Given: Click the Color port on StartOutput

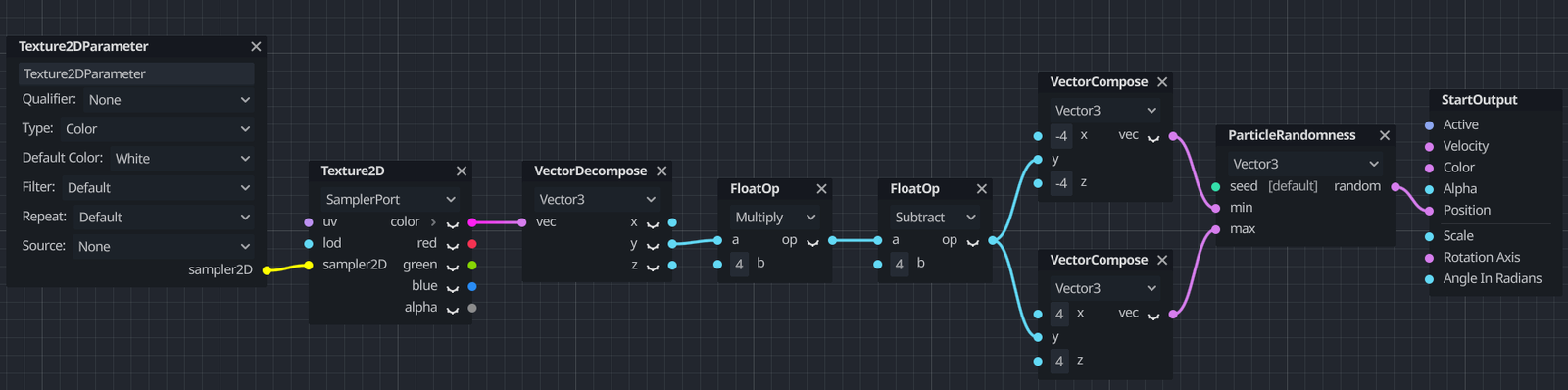Looking at the screenshot, I should click(1430, 169).
